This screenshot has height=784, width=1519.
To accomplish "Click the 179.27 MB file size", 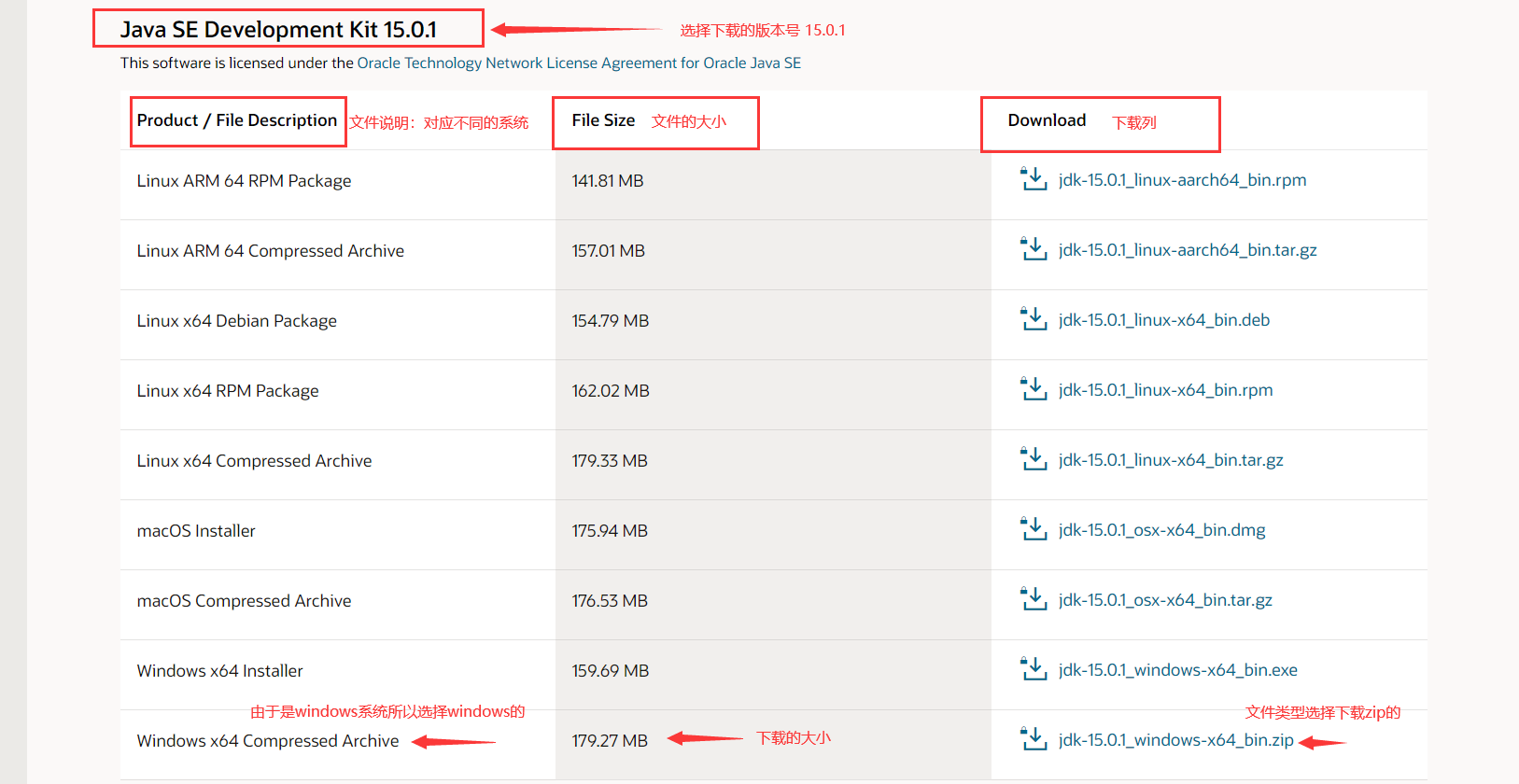I will tap(610, 741).
